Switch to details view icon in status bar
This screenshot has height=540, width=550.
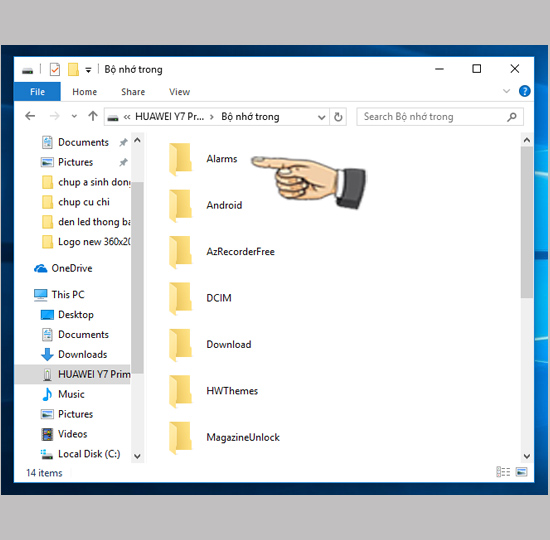(x=503, y=472)
